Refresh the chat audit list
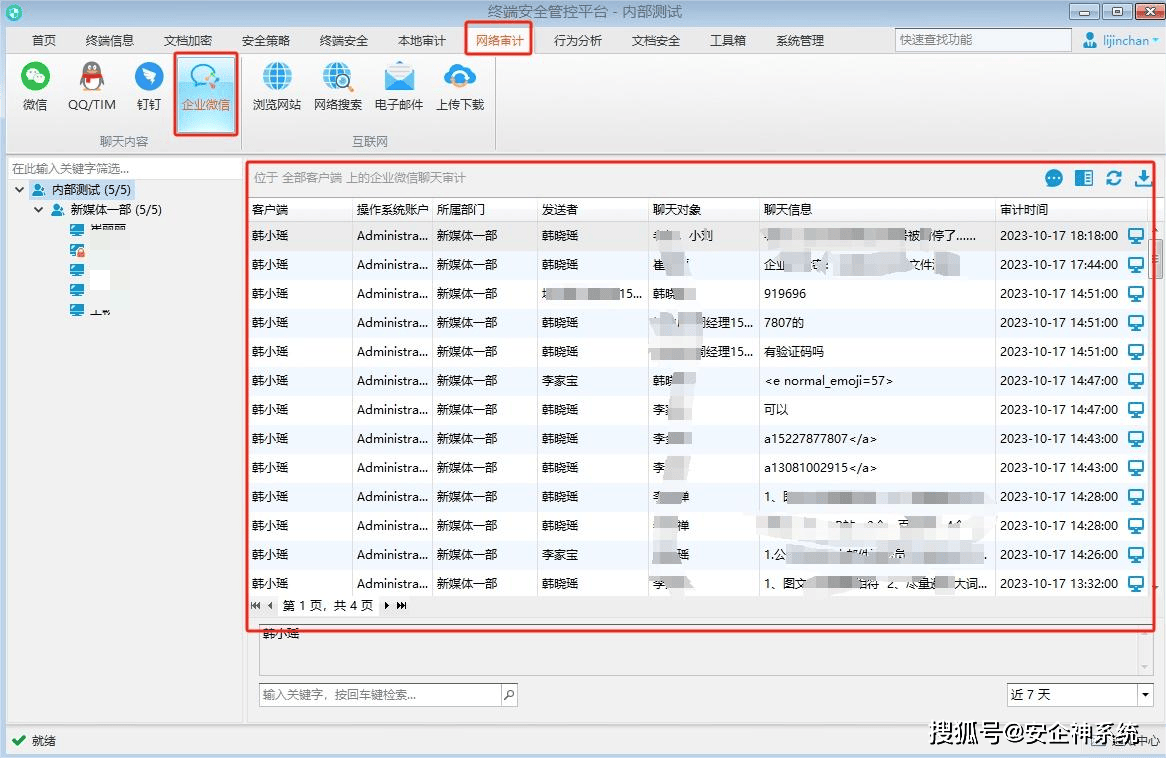 click(1113, 178)
